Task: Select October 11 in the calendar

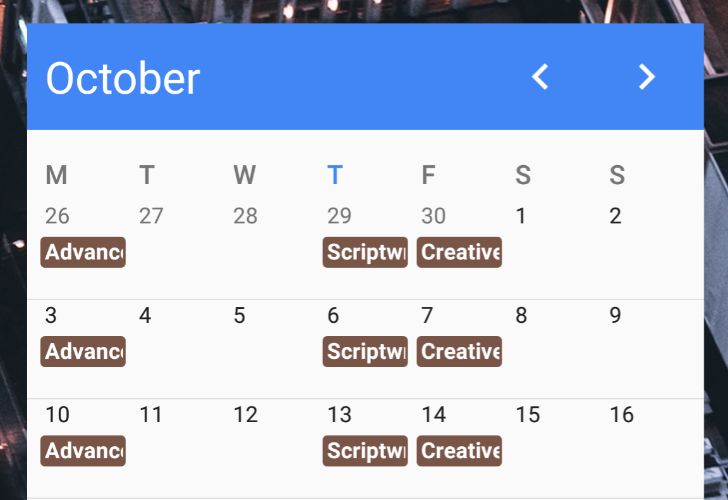Action: [x=151, y=415]
